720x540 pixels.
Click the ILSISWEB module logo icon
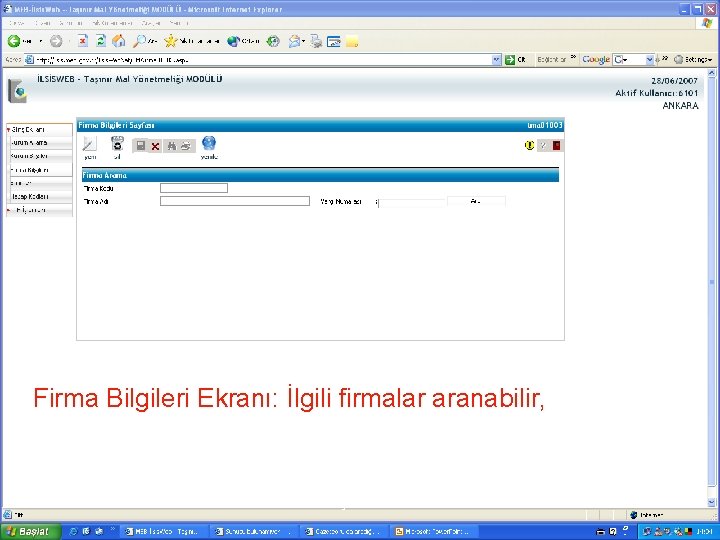coord(17,91)
